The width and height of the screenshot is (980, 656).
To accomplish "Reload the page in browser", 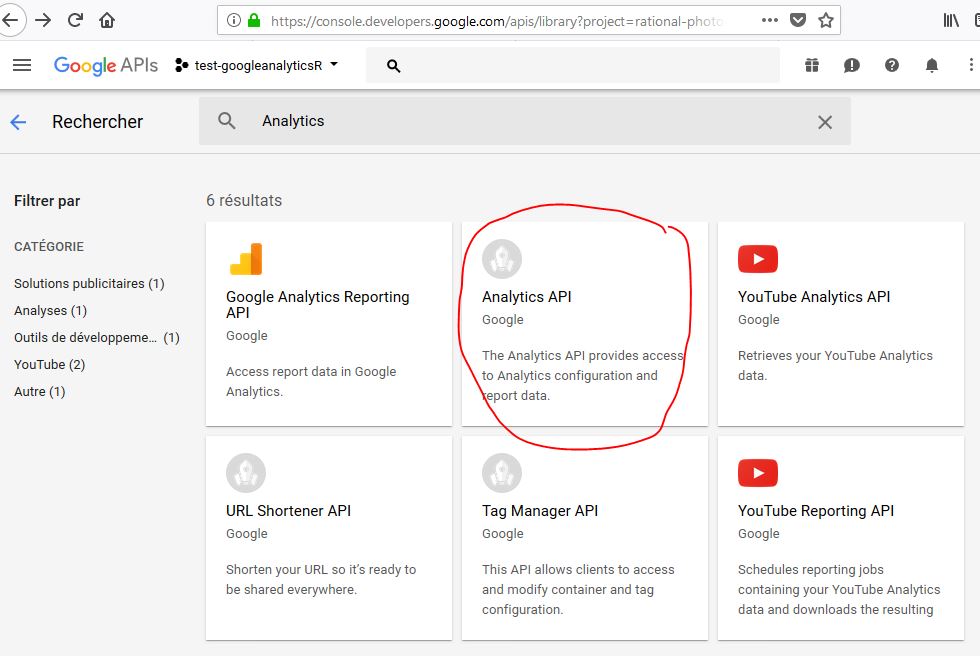I will click(x=75, y=20).
